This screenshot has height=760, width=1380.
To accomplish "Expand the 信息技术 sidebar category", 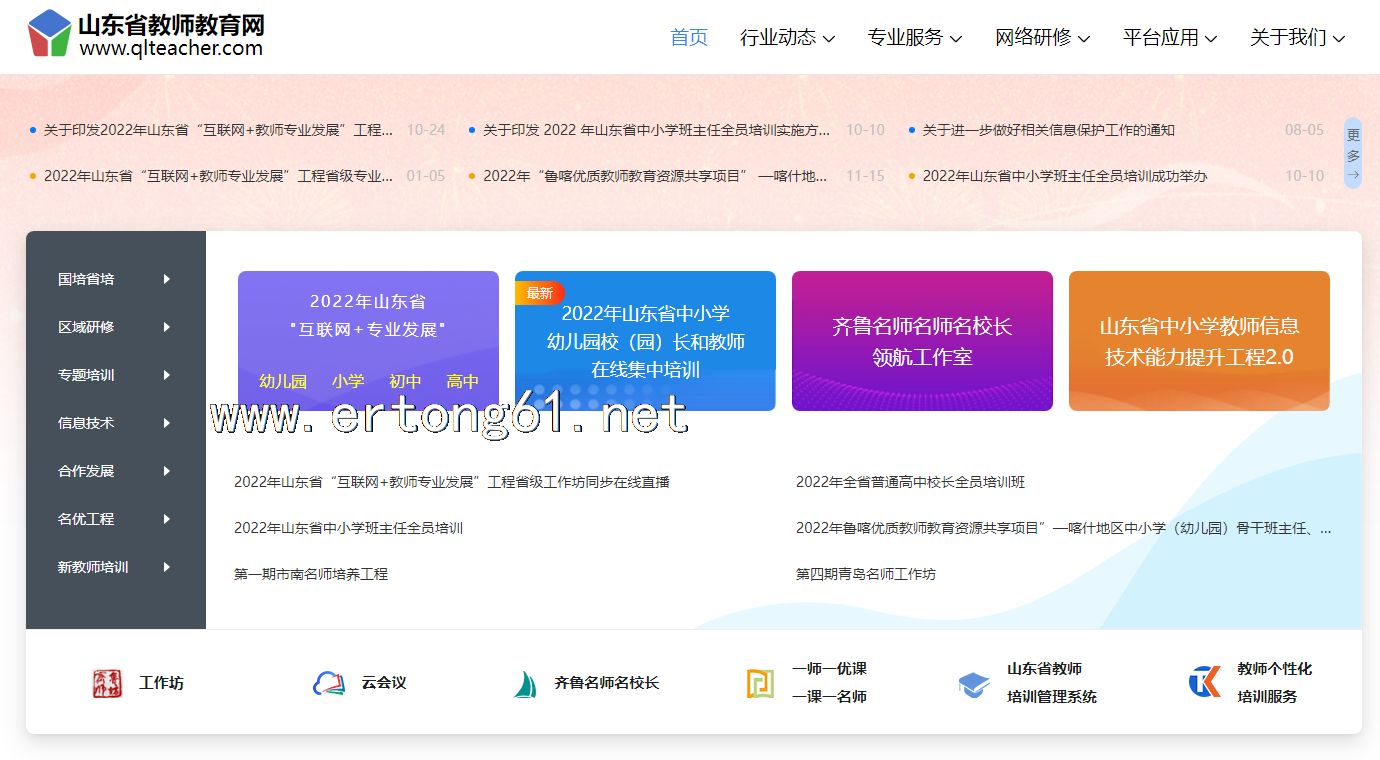I will point(115,423).
